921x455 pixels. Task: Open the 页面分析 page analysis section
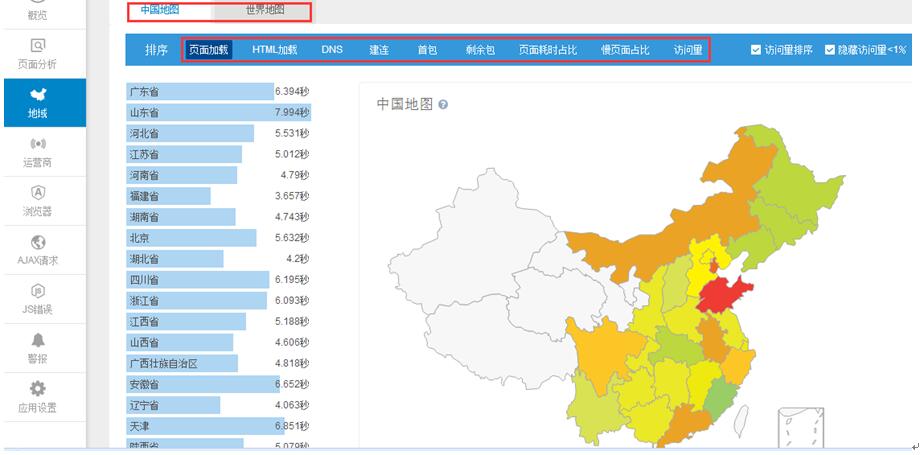click(x=37, y=54)
